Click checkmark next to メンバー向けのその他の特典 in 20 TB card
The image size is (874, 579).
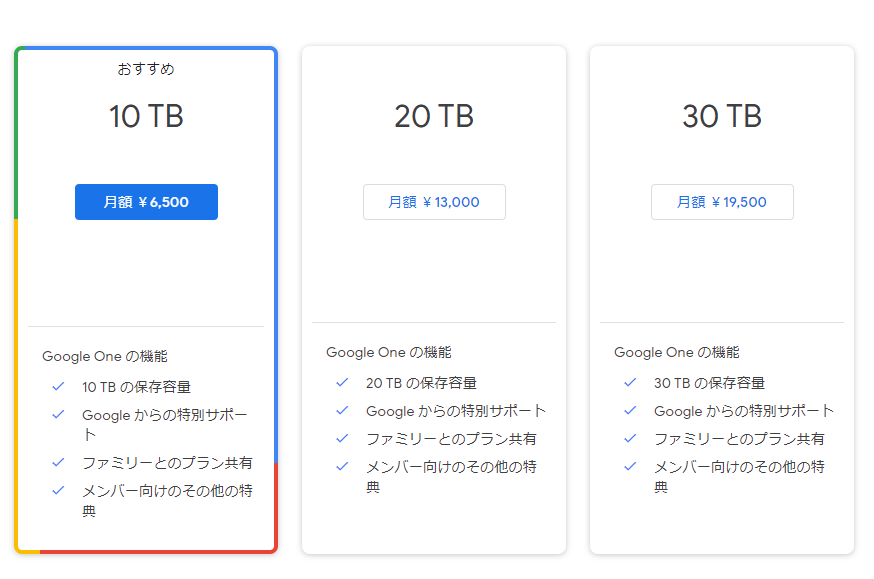[x=342, y=466]
